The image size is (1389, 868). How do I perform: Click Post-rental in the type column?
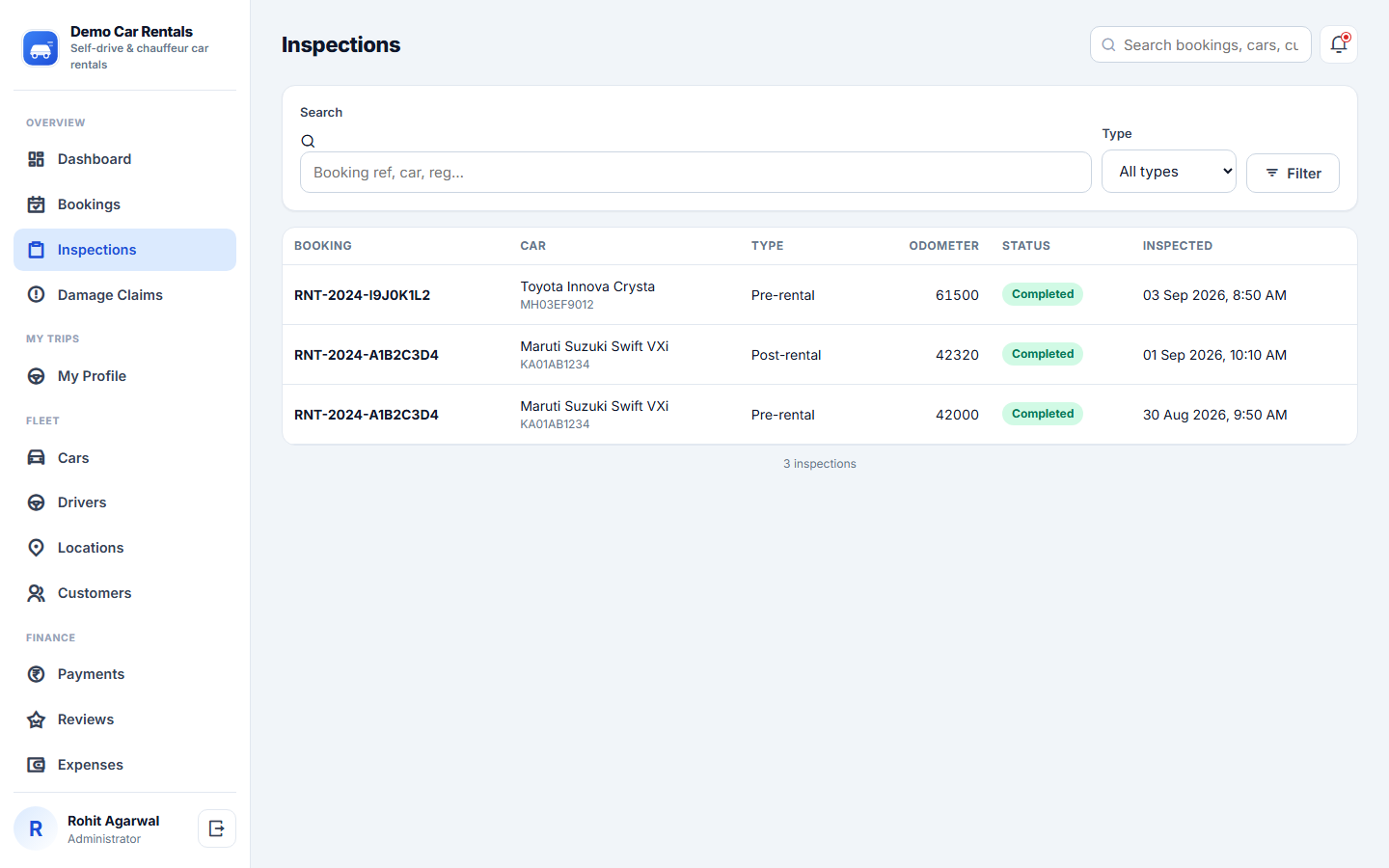coord(786,355)
